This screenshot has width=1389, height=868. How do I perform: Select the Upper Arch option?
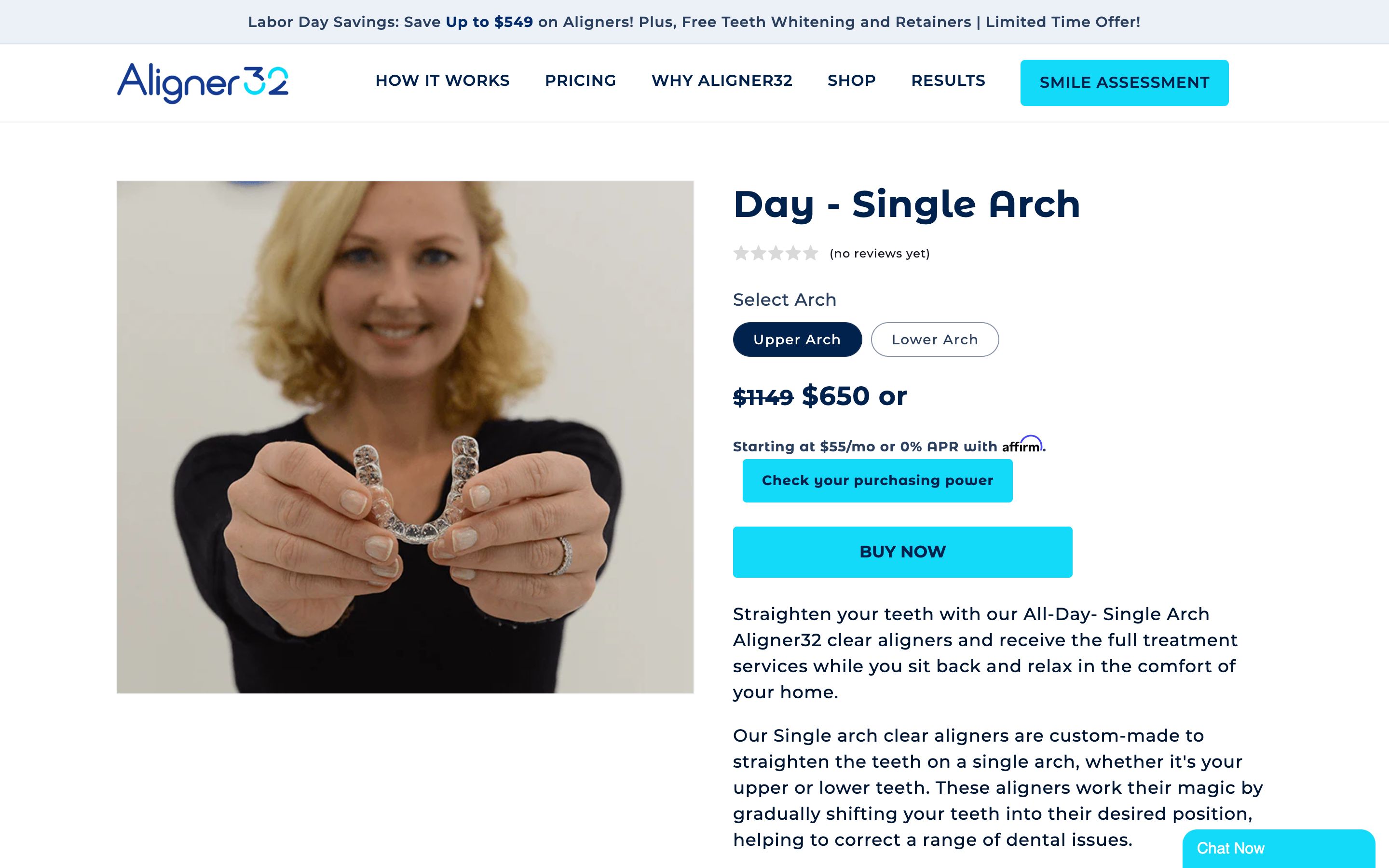point(797,339)
